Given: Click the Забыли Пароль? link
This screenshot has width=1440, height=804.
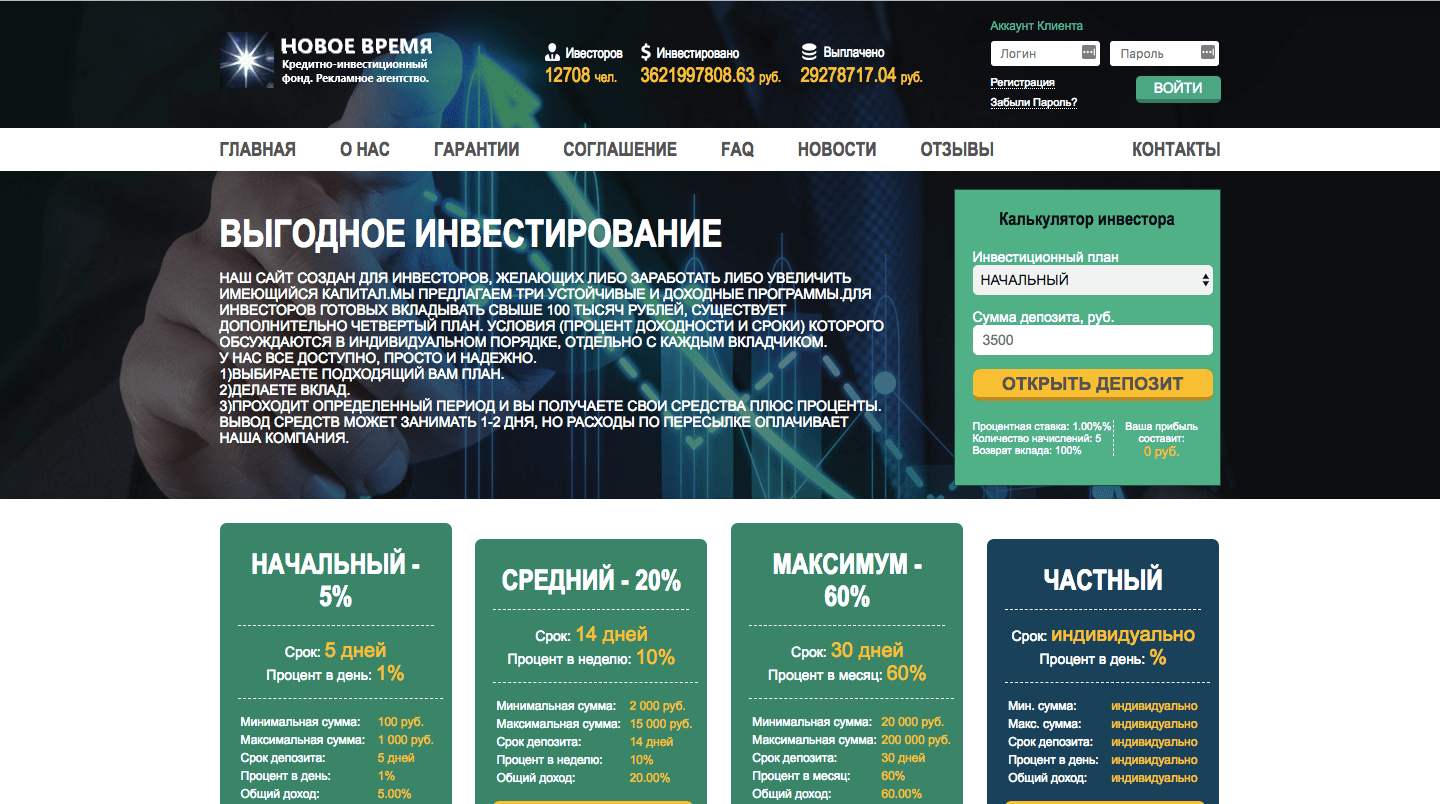Looking at the screenshot, I should pyautogui.click(x=1033, y=102).
